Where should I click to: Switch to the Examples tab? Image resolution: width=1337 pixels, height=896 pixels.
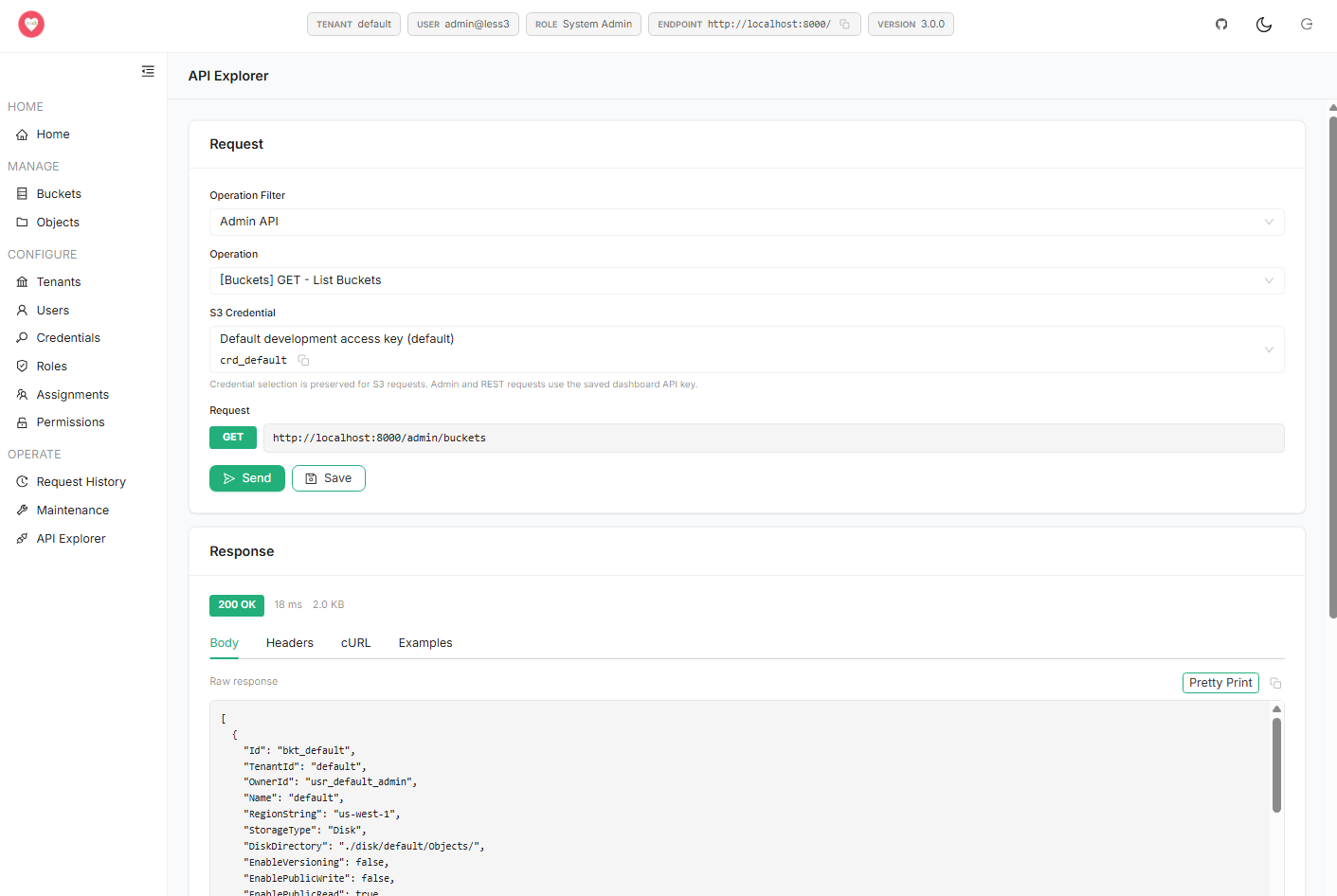pyautogui.click(x=425, y=643)
